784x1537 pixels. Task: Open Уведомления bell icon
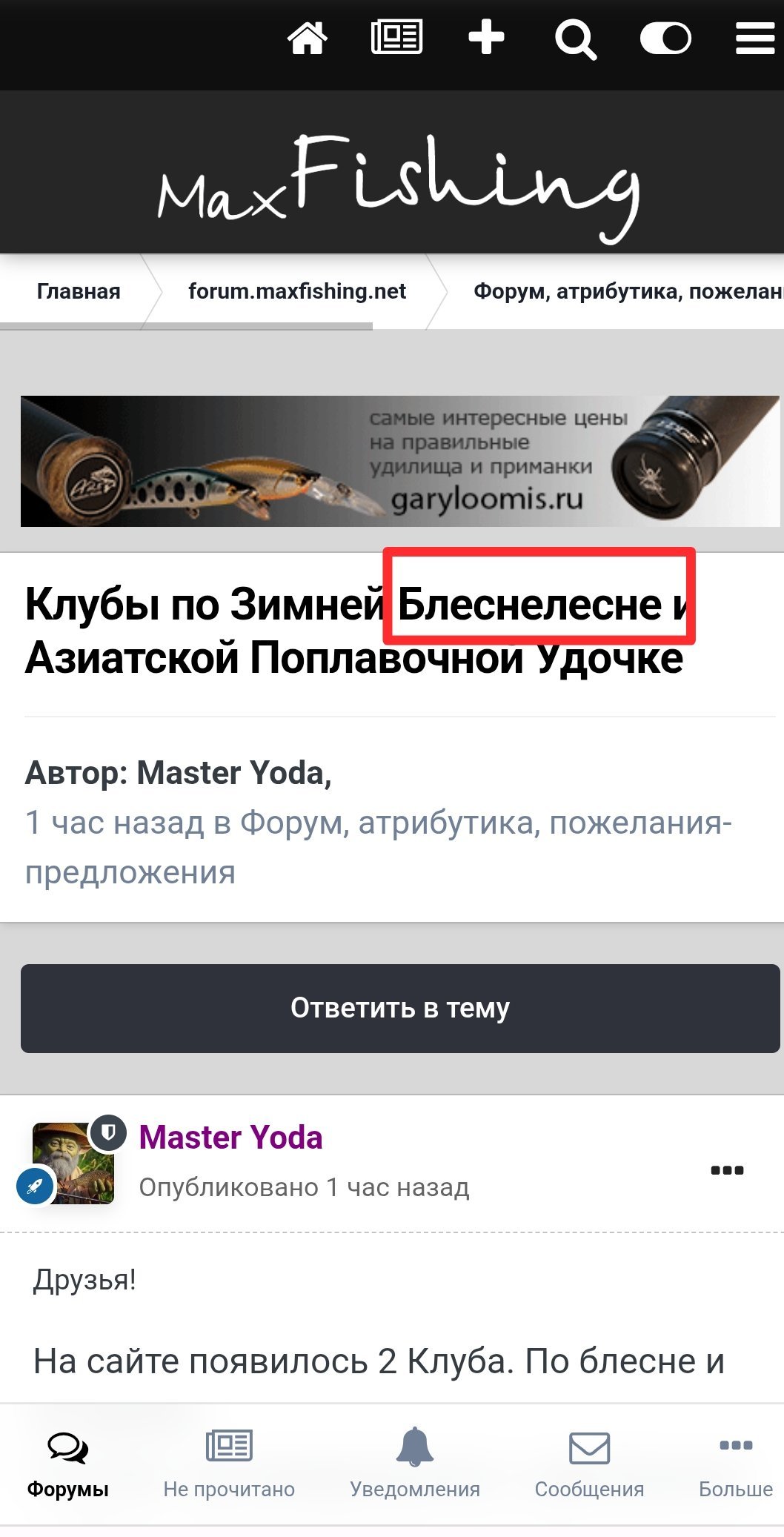coord(415,1447)
